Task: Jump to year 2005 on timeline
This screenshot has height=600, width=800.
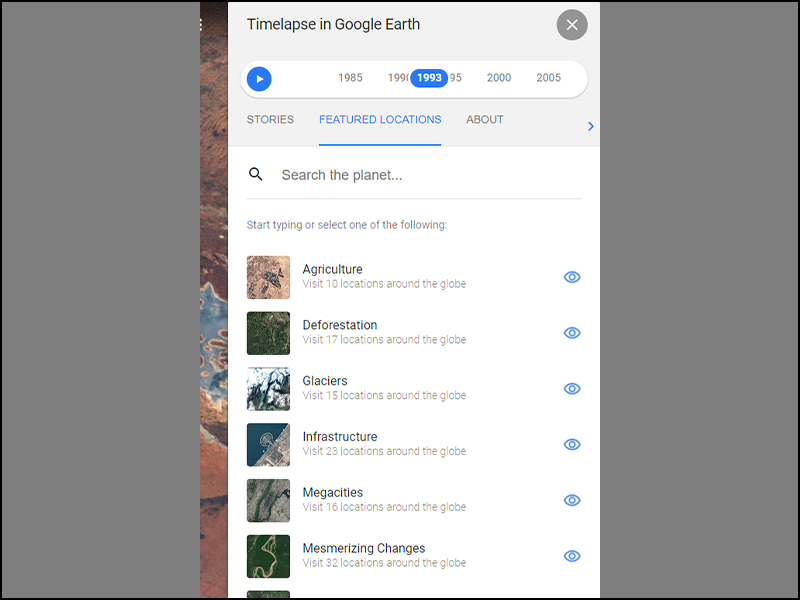Action: tap(548, 78)
